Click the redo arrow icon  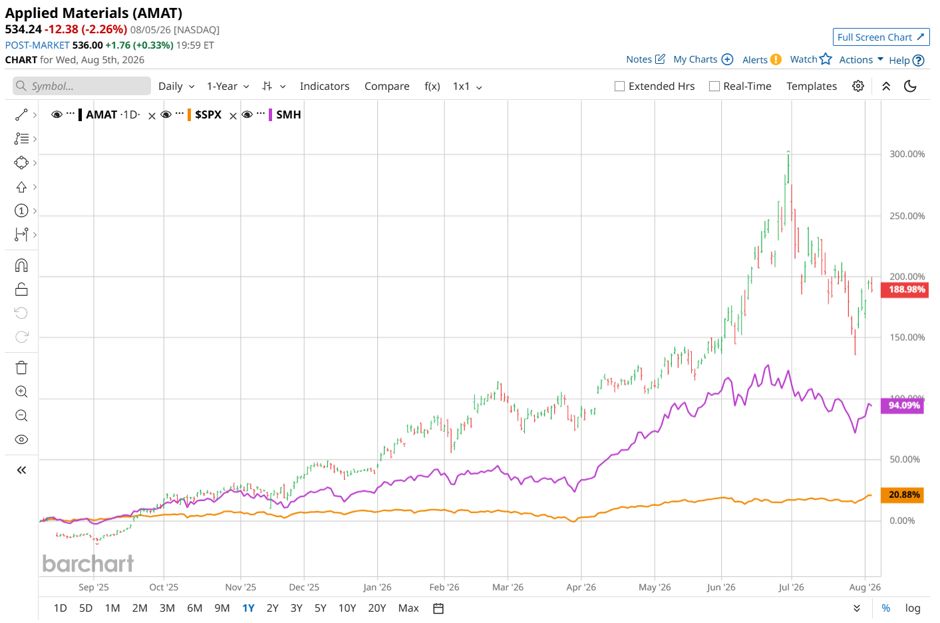click(22, 337)
